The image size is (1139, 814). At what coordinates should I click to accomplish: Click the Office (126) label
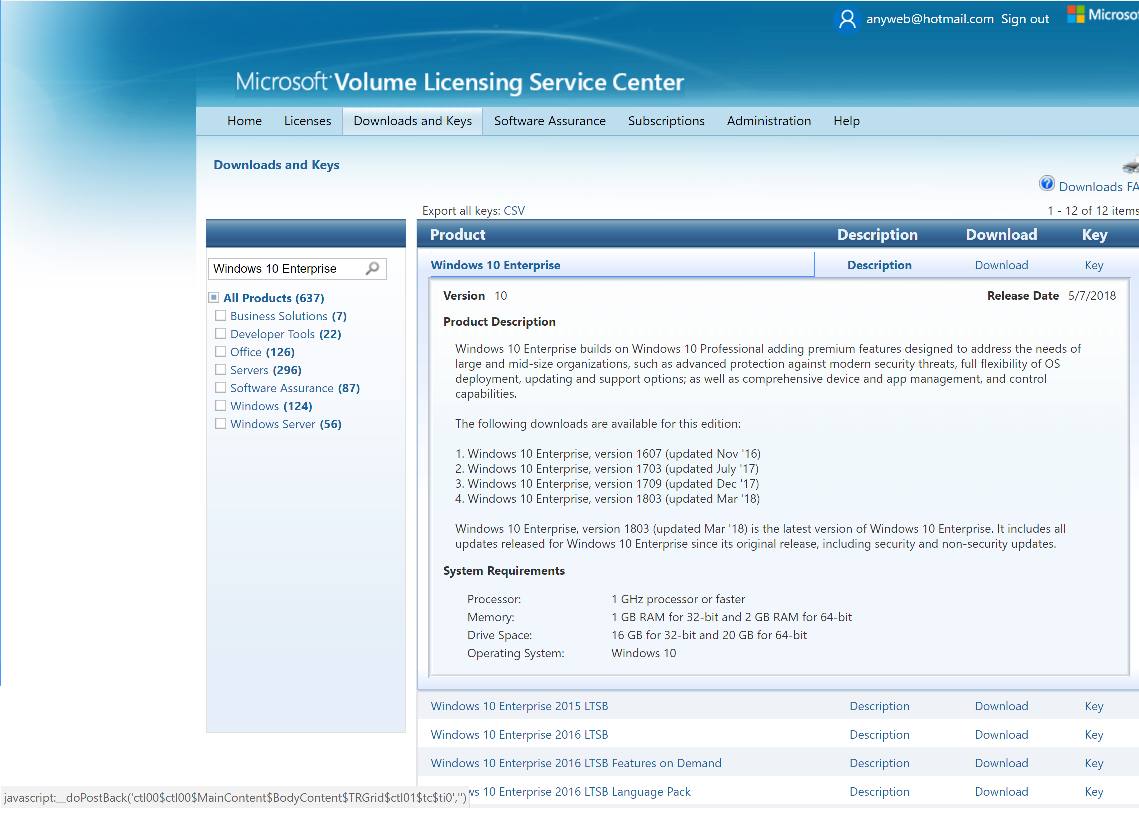(x=262, y=351)
